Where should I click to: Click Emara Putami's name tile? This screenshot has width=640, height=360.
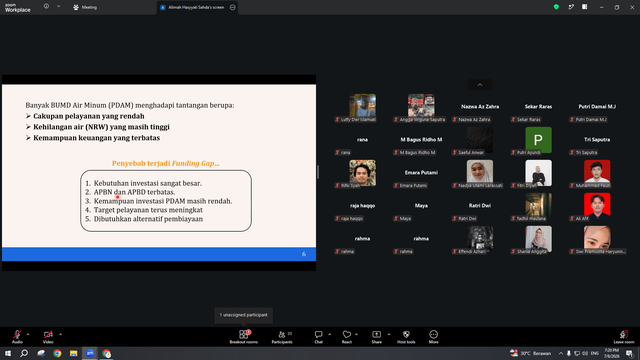click(x=421, y=174)
